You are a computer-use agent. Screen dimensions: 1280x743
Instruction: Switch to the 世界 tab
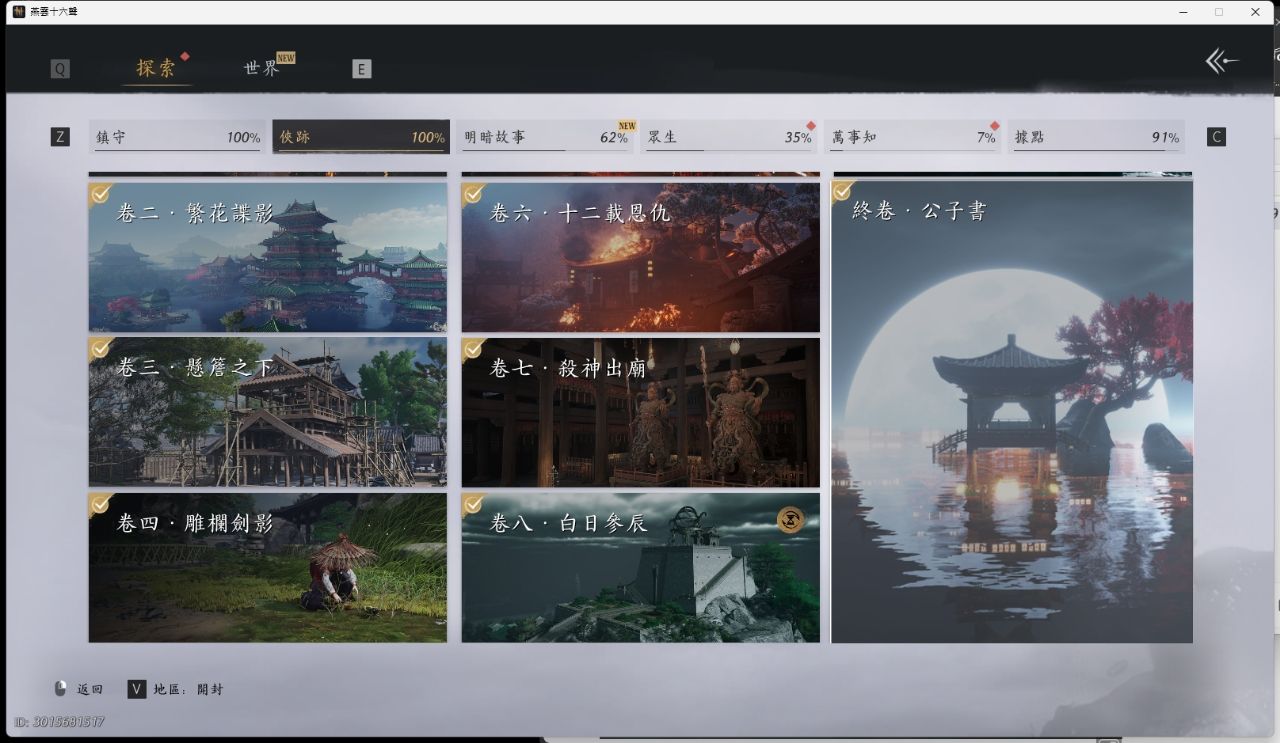coord(262,68)
